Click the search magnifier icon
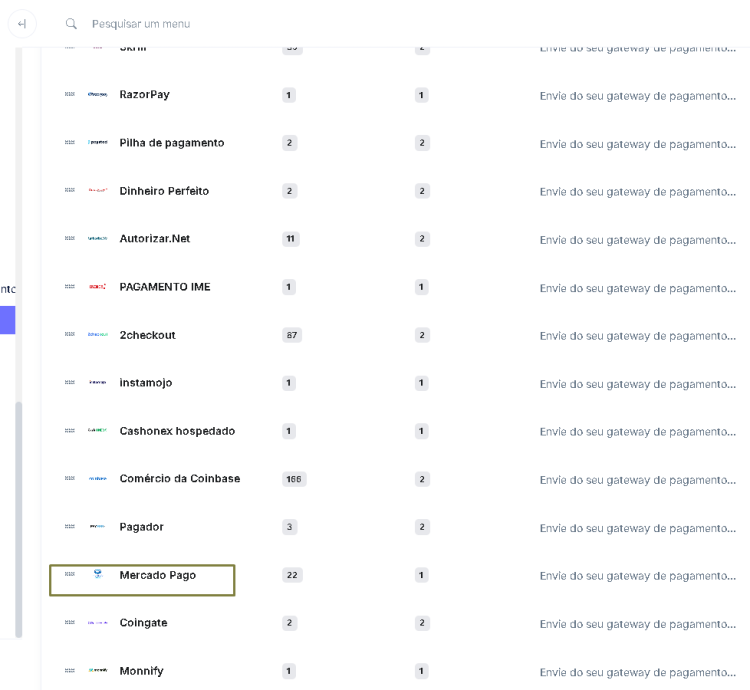 coord(71,23)
